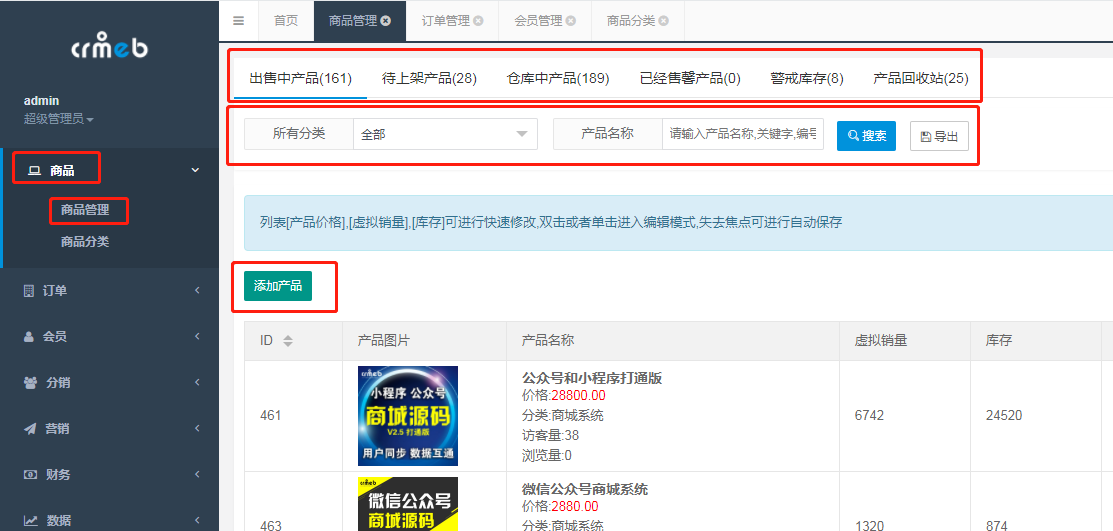This screenshot has width=1113, height=531.
Task: Click the ID cell 463
Action: coord(270,526)
